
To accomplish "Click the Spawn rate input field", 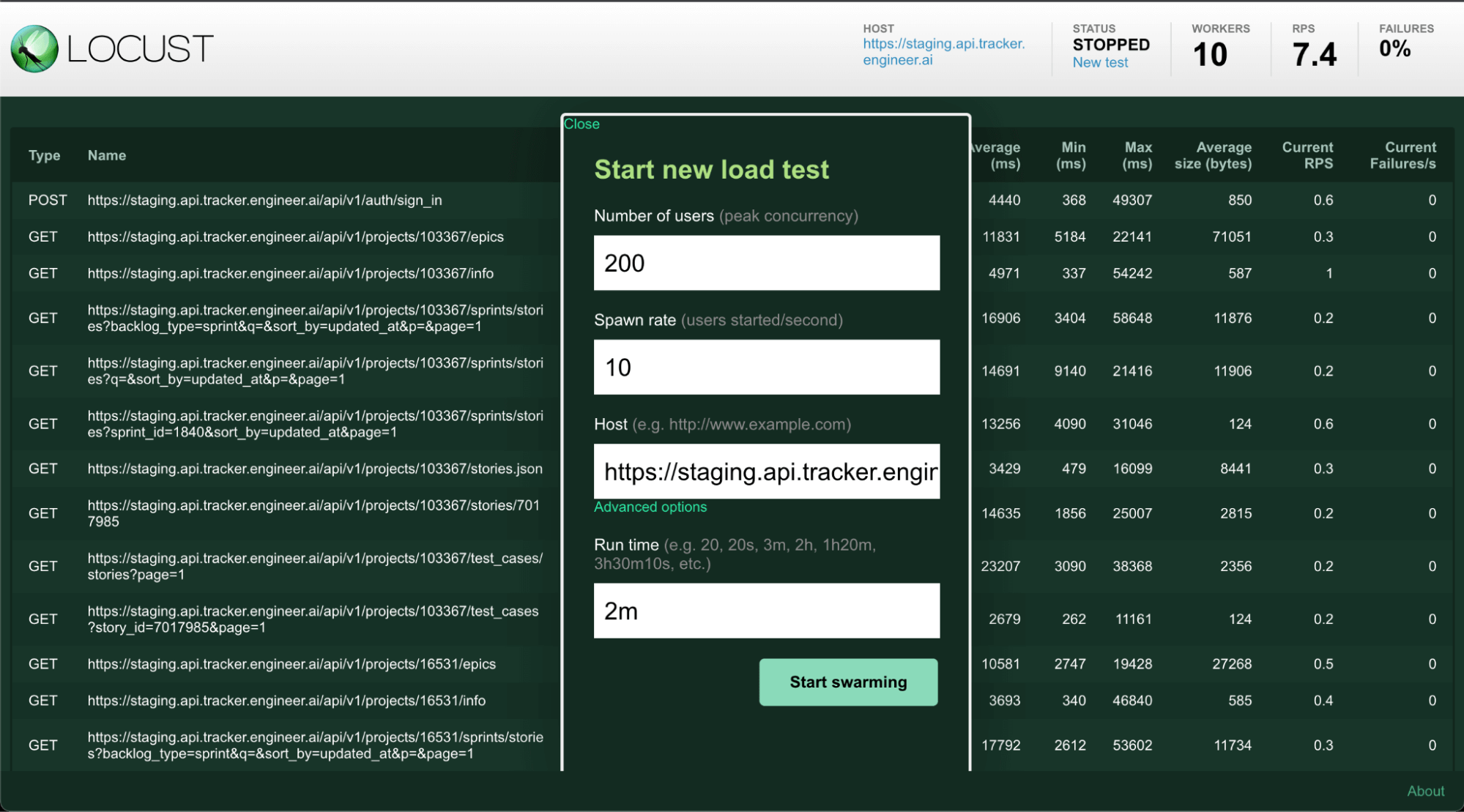I will [767, 367].
